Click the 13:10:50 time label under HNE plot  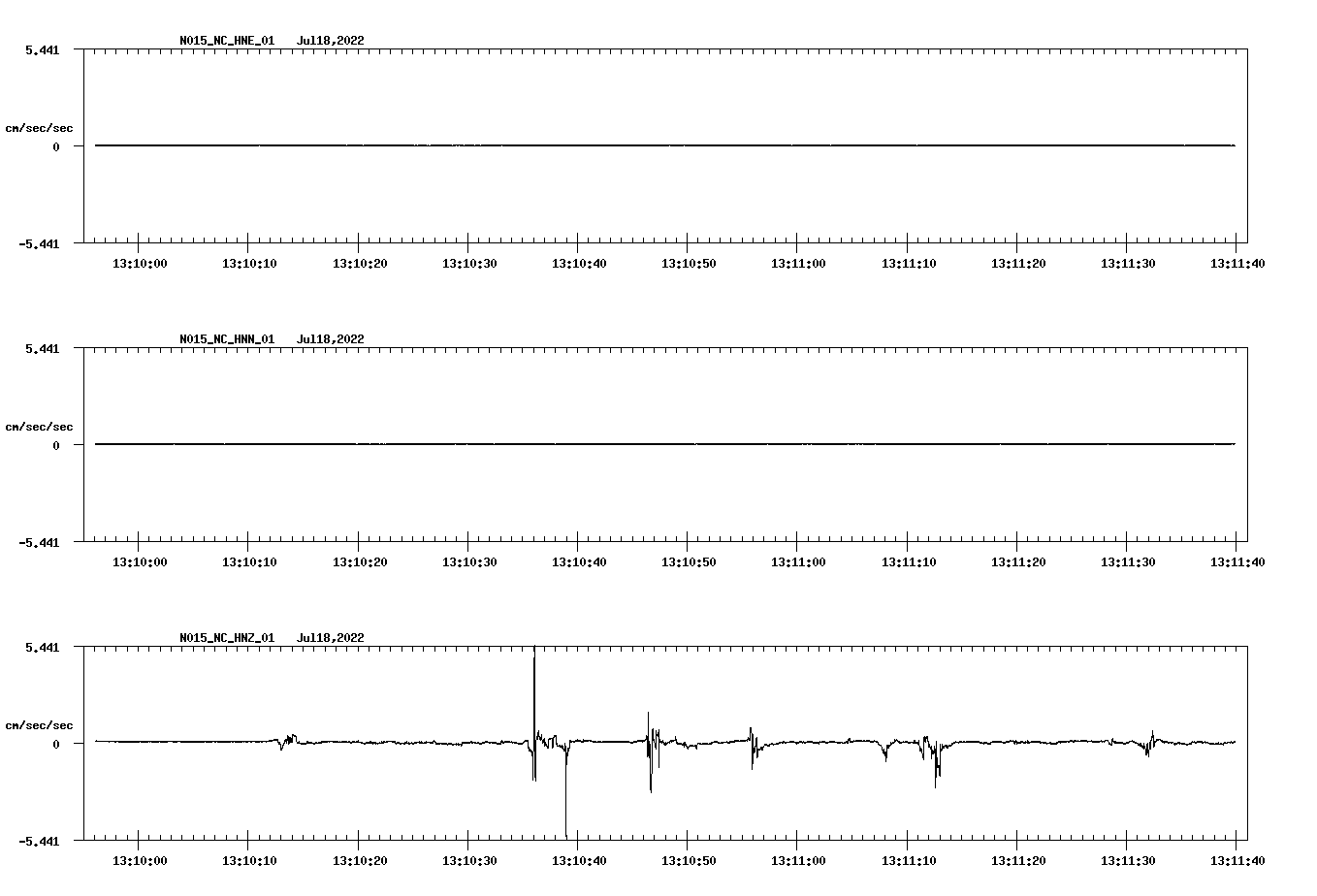pos(689,263)
